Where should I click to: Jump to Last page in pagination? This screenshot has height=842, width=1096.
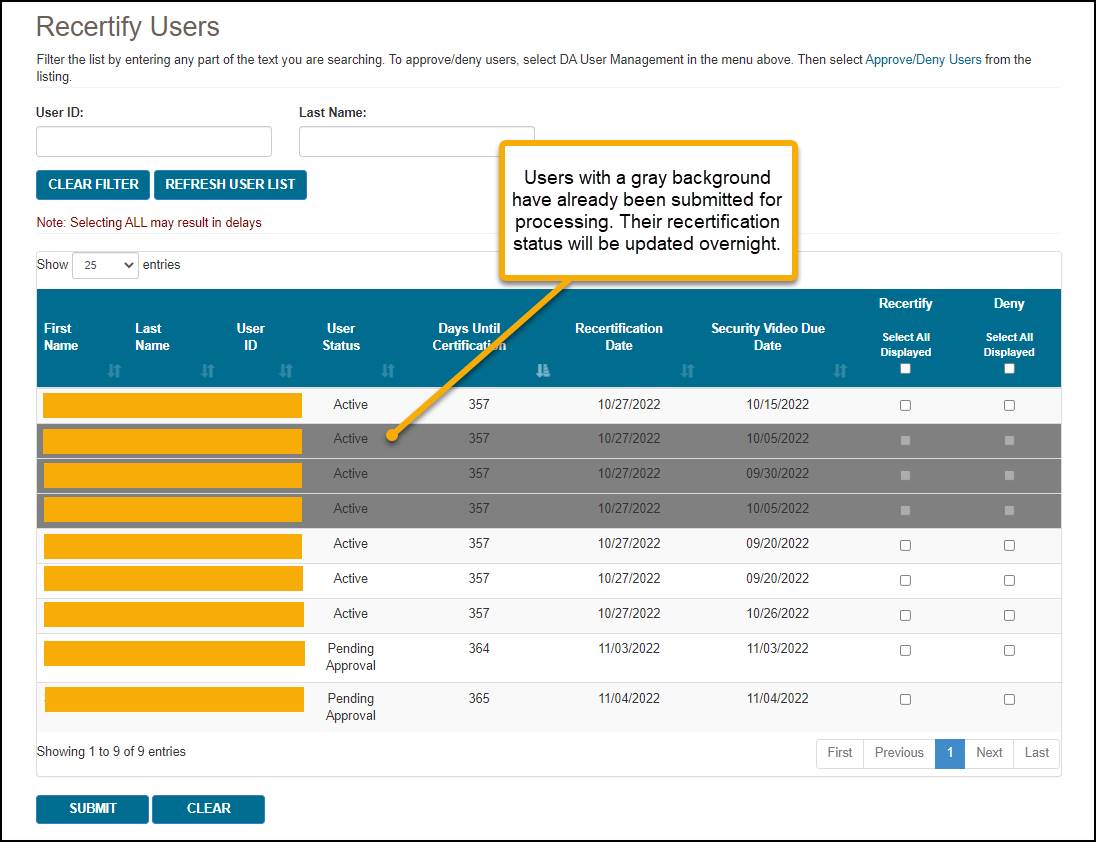[1037, 753]
